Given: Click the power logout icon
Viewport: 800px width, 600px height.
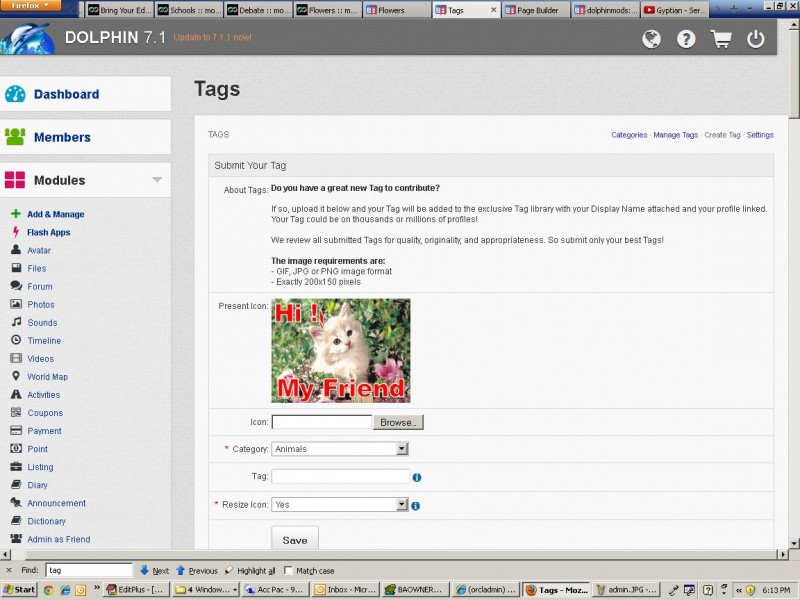Looking at the screenshot, I should pos(756,39).
